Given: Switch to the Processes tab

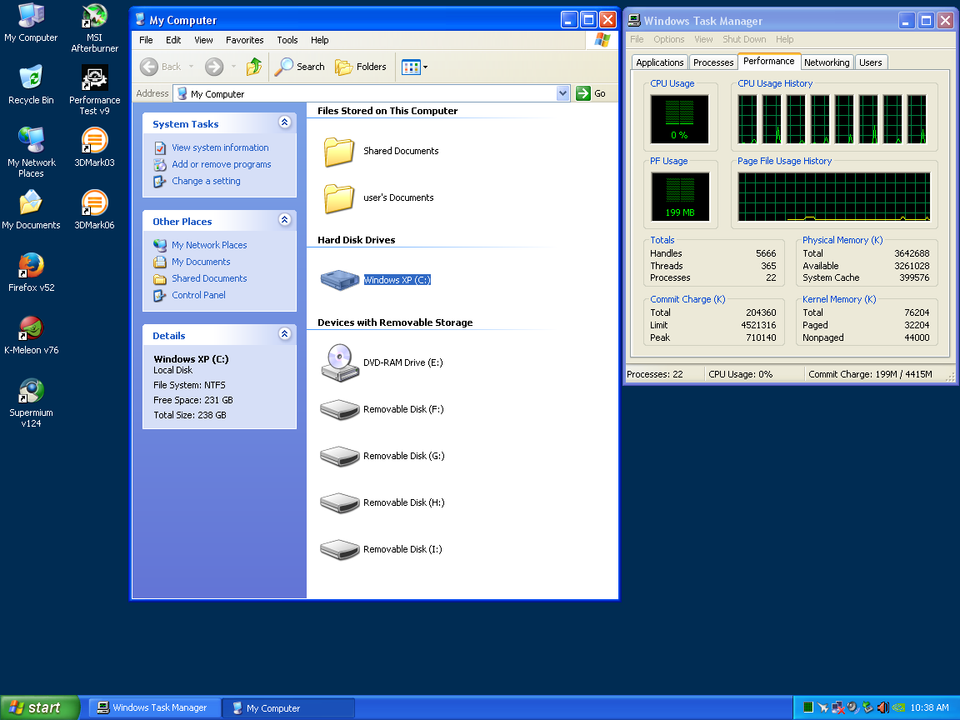Looking at the screenshot, I should click(x=713, y=62).
